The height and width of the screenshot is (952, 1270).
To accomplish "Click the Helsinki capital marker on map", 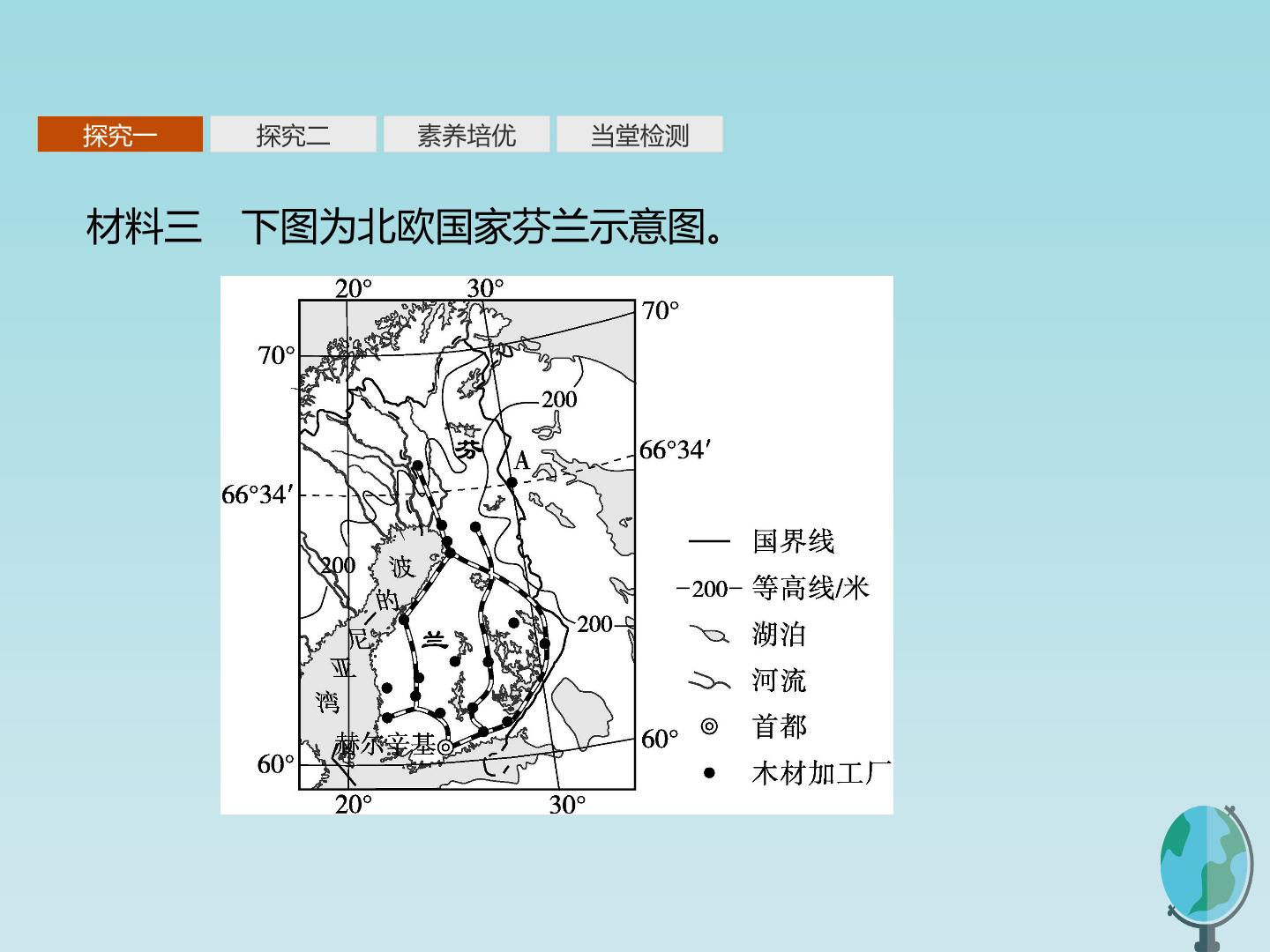I will (x=445, y=747).
